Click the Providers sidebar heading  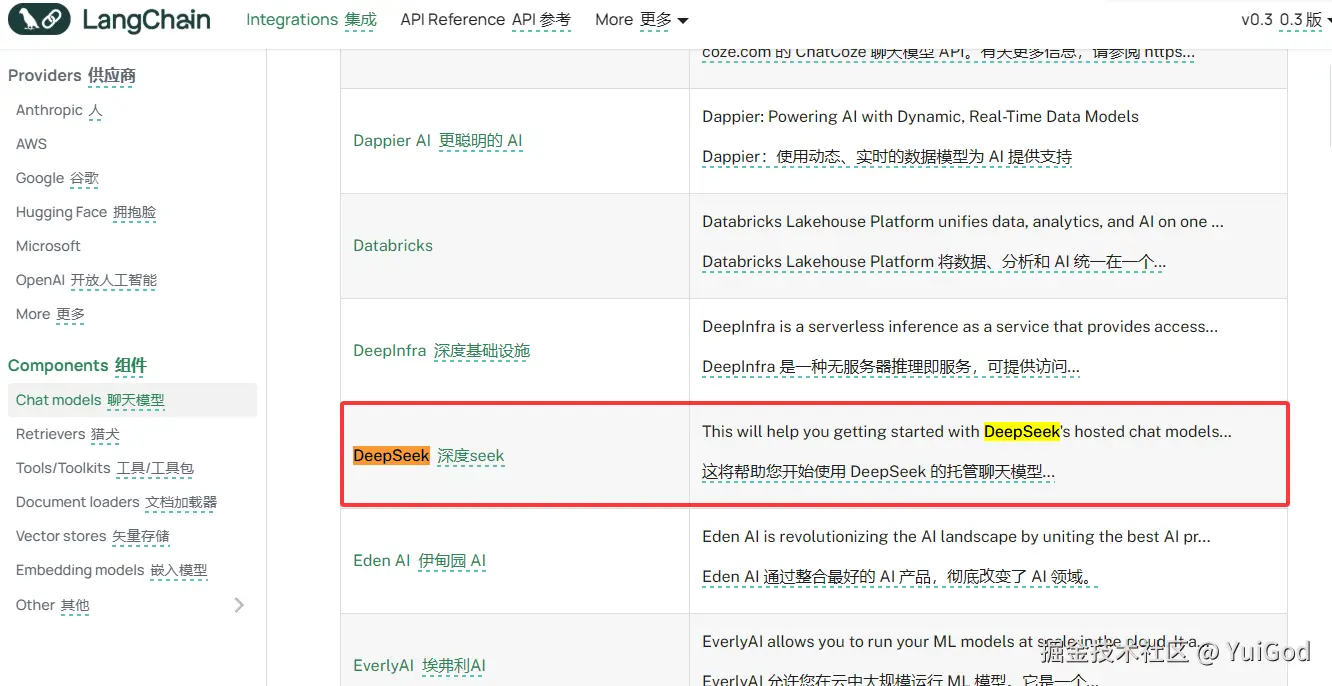coord(72,75)
